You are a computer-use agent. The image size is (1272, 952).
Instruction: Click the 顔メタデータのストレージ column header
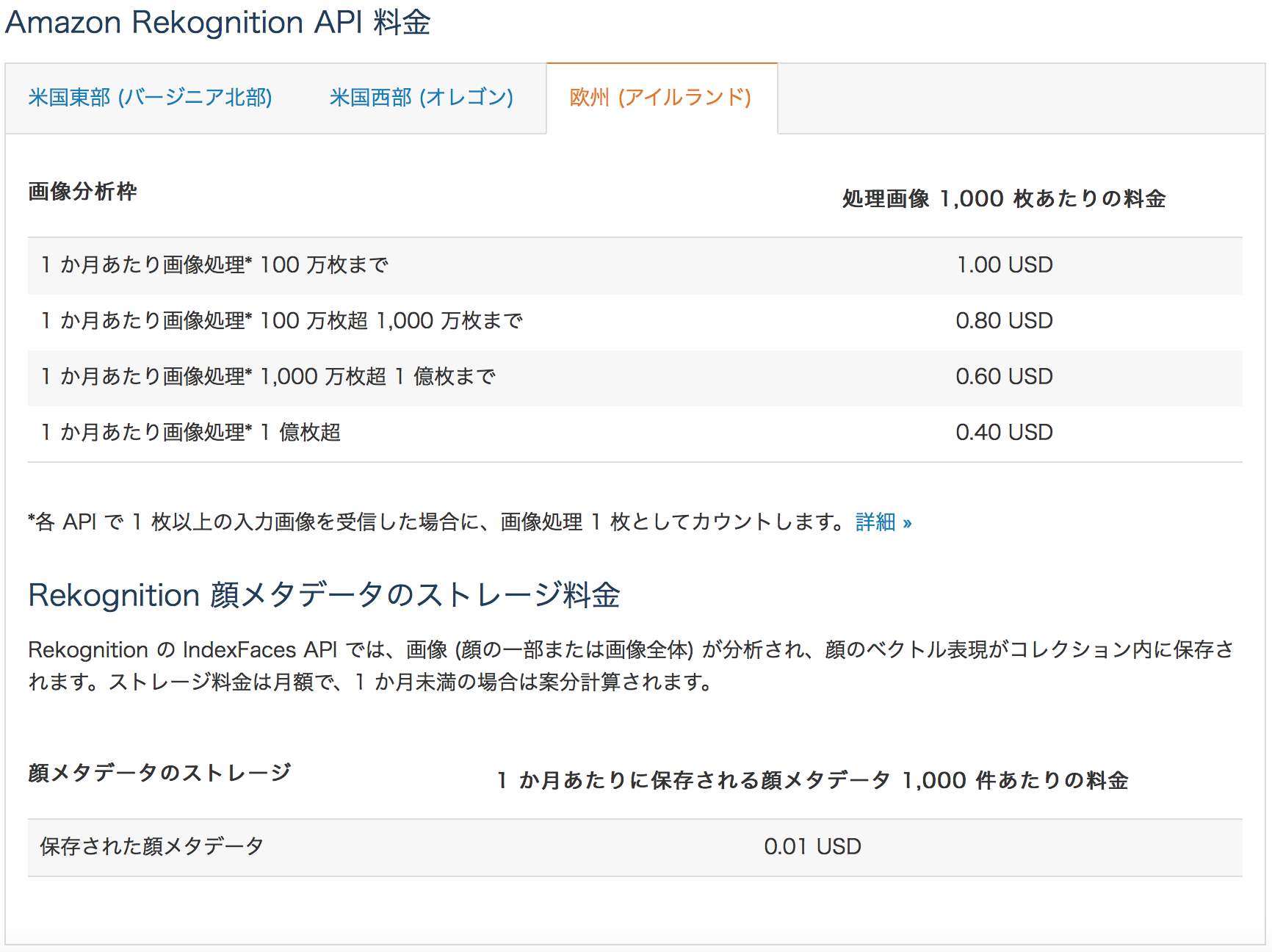pos(159,773)
